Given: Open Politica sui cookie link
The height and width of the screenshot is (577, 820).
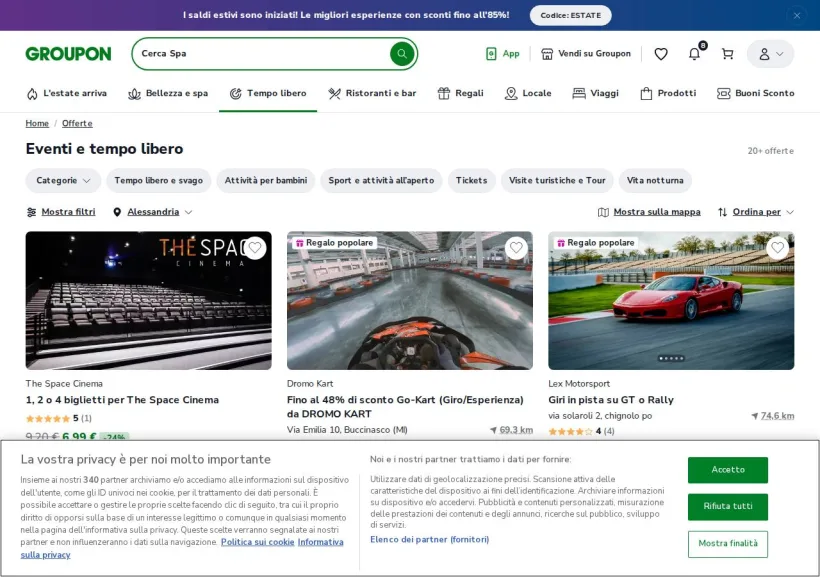Looking at the screenshot, I should click(257, 542).
